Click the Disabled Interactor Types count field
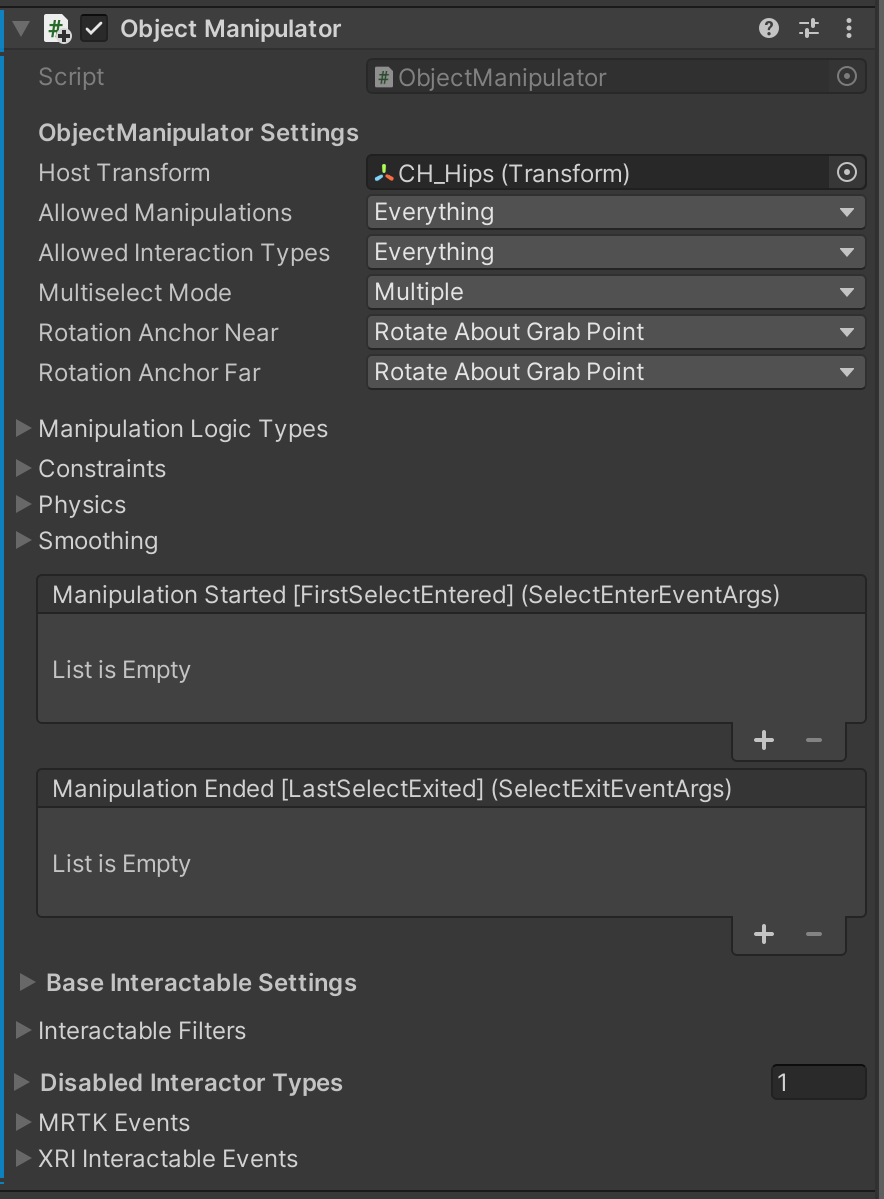Viewport: 884px width, 1199px height. [x=817, y=1083]
